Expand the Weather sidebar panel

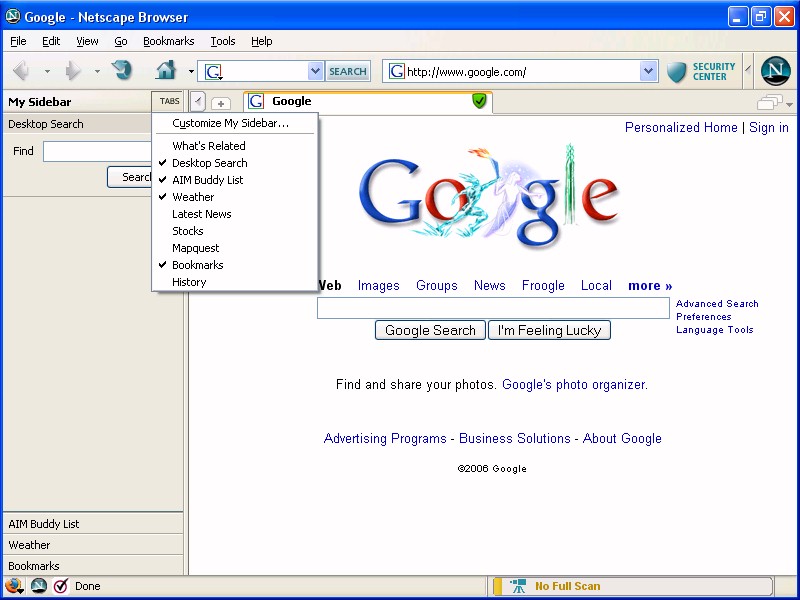93,545
